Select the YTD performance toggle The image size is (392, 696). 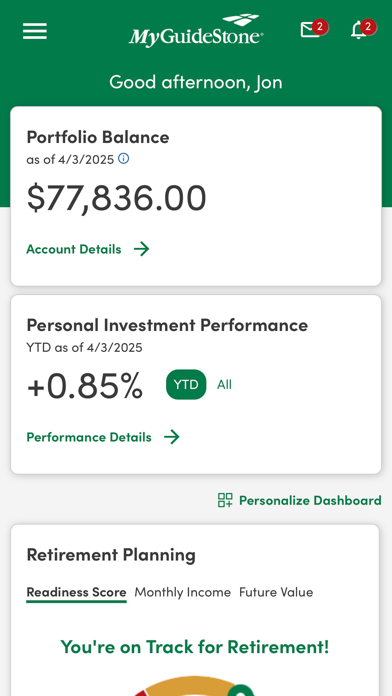pos(186,384)
